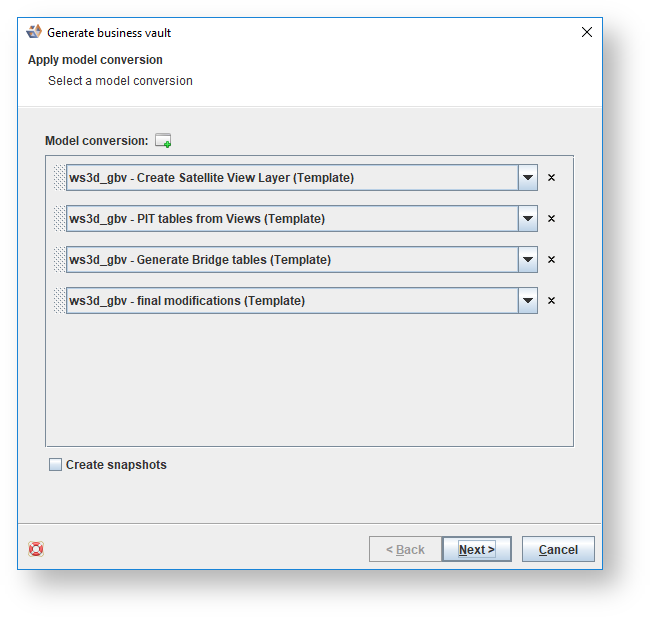The width and height of the screenshot is (651, 618).
Task: Expand the Generate Bridge tables dropdown
Action: pyautogui.click(x=527, y=260)
